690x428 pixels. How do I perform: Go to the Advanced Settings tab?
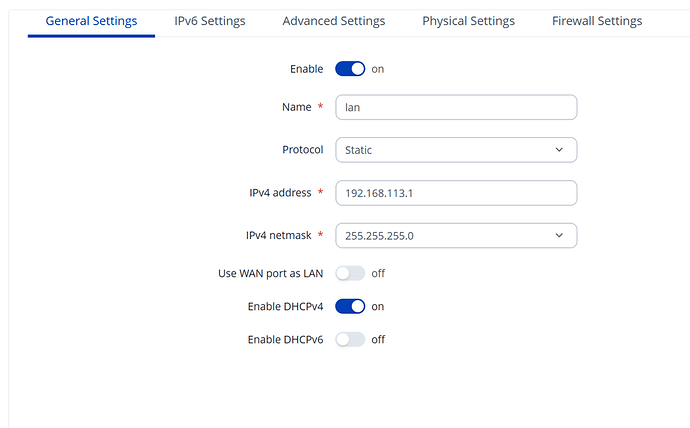[x=333, y=21]
